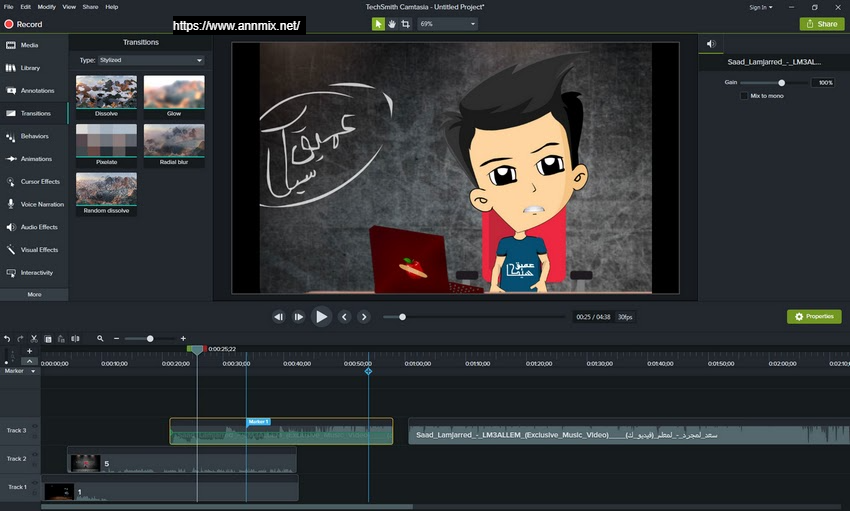Toggle visibility eye on Track 3
This screenshot has height=511, width=850.
point(36,427)
